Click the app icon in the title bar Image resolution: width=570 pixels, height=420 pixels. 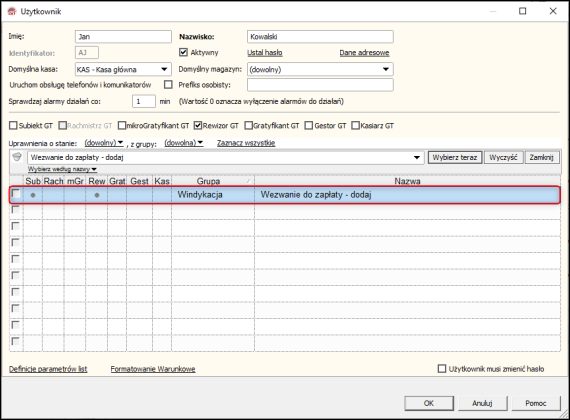12,12
